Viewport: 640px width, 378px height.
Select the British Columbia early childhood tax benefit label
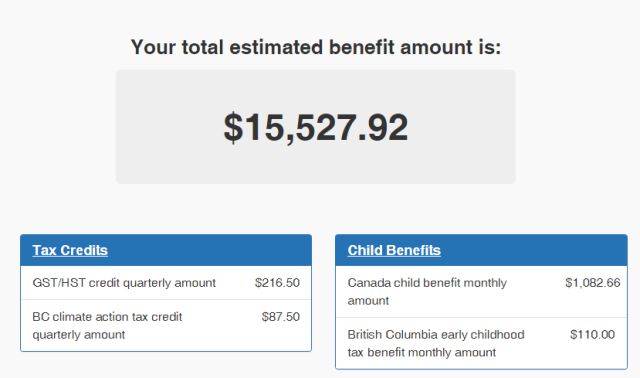[x=436, y=343]
